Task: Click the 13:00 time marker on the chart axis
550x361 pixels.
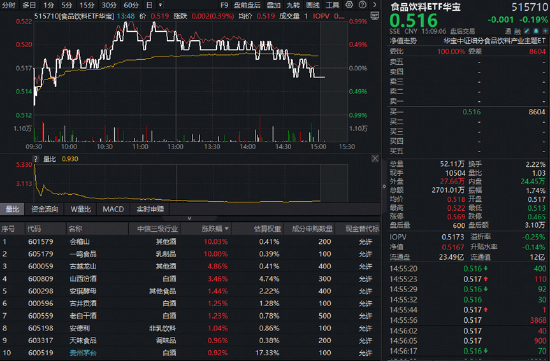Action: 175,146
